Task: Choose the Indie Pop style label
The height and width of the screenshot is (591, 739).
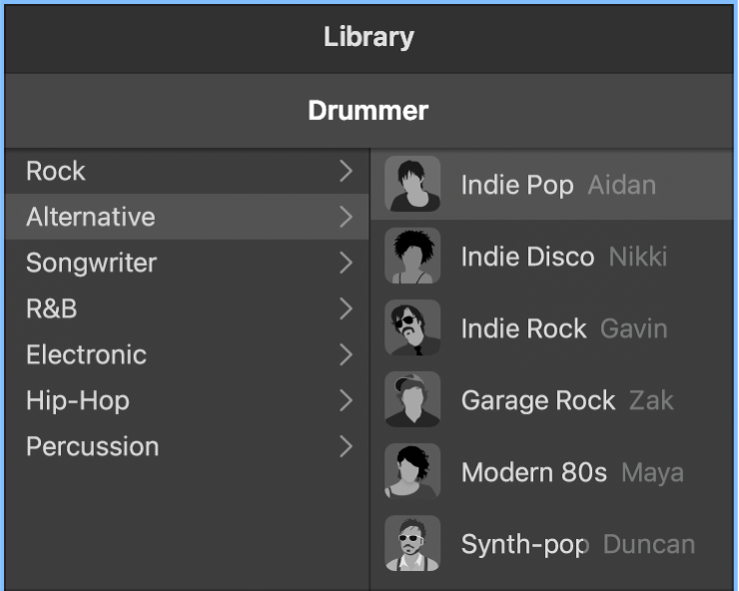Action: (x=517, y=185)
